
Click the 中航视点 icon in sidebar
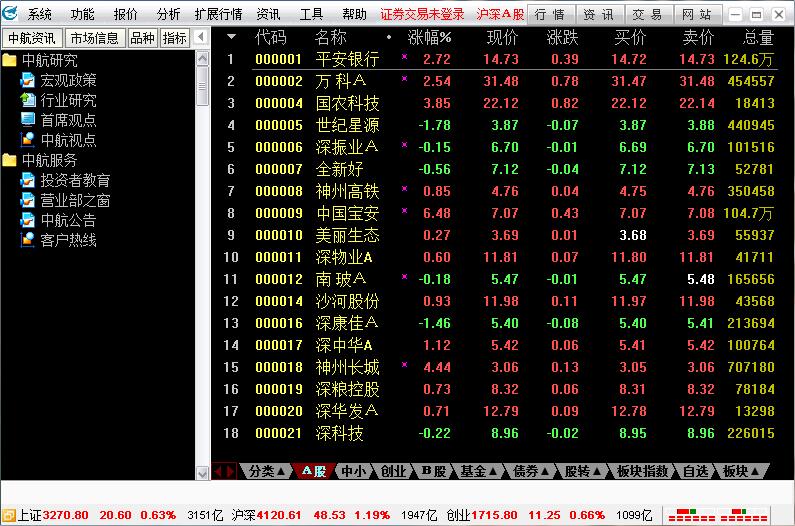tap(27, 140)
